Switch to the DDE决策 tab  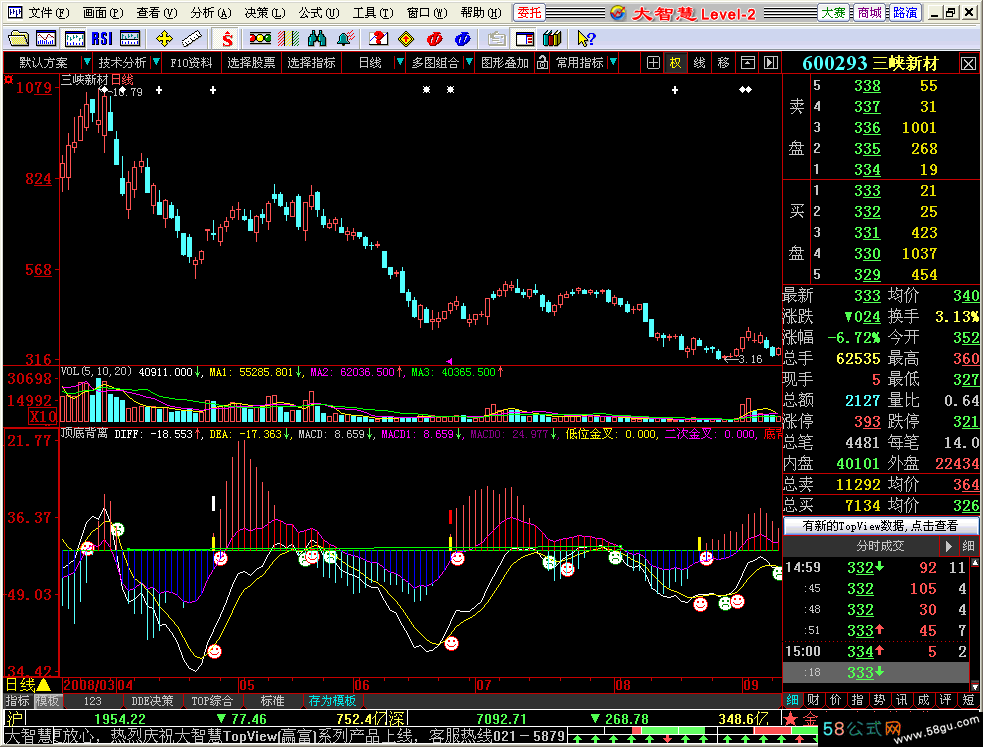pyautogui.click(x=152, y=701)
